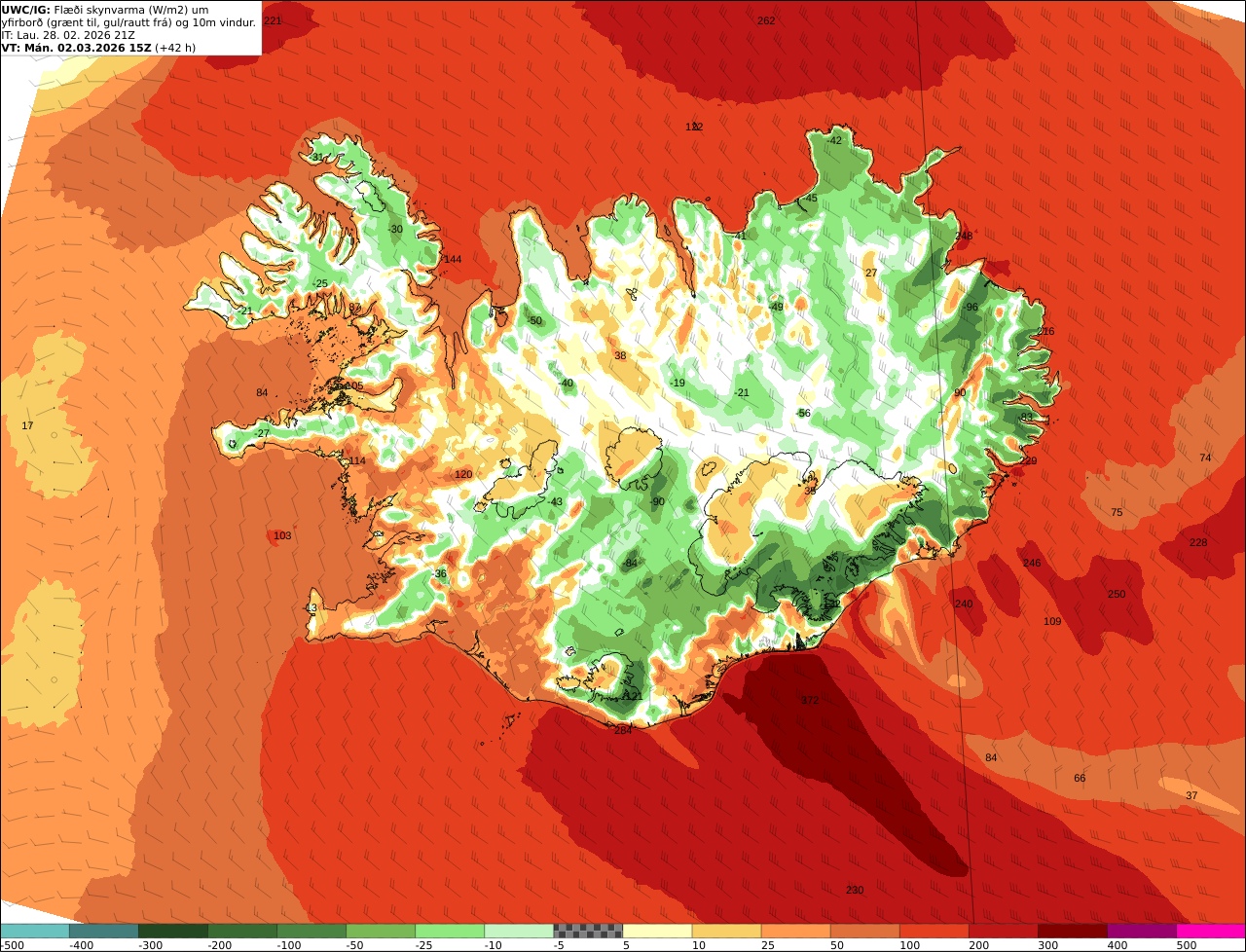Click the map value 372 off the south coast
The height and width of the screenshot is (952, 1246).
point(810,700)
